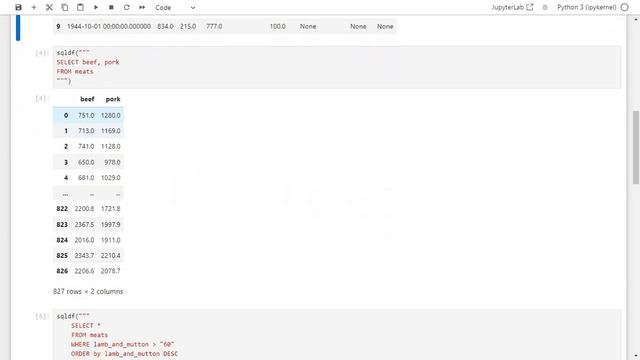The image size is (640, 360).
Task: Click the value 100.0 in row 9
Action: [x=278, y=27]
